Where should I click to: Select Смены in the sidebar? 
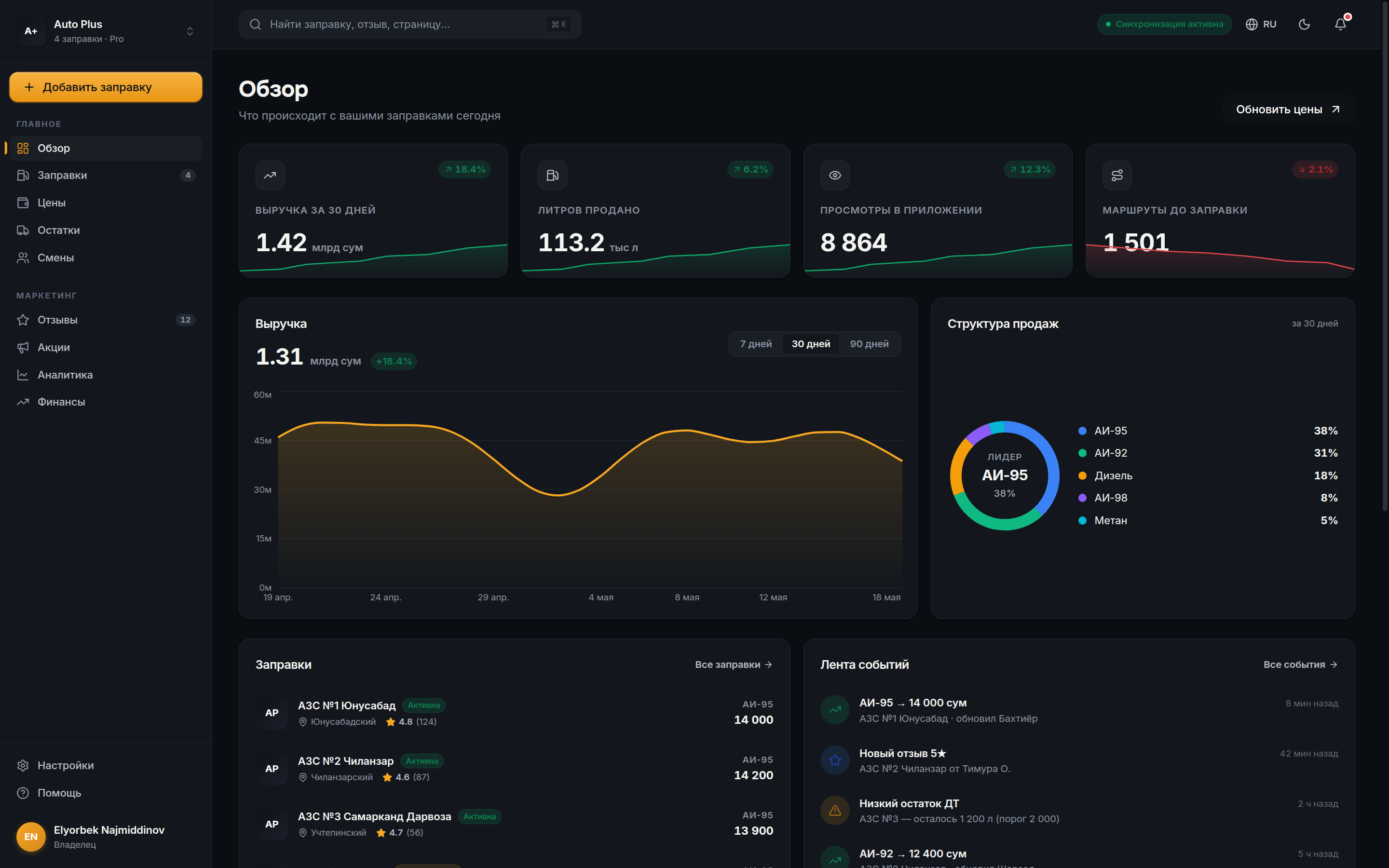click(x=106, y=258)
